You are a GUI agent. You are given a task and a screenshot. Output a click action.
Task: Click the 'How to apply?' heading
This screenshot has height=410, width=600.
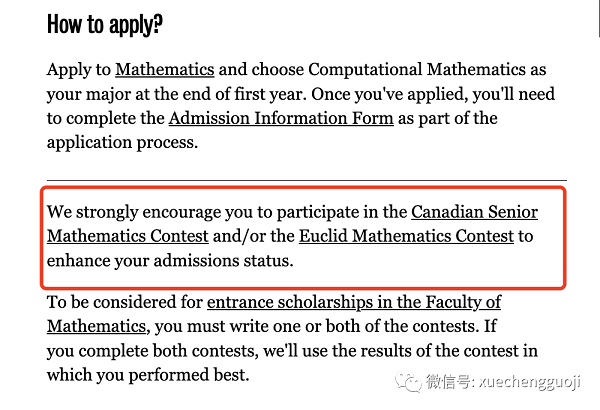pos(105,25)
